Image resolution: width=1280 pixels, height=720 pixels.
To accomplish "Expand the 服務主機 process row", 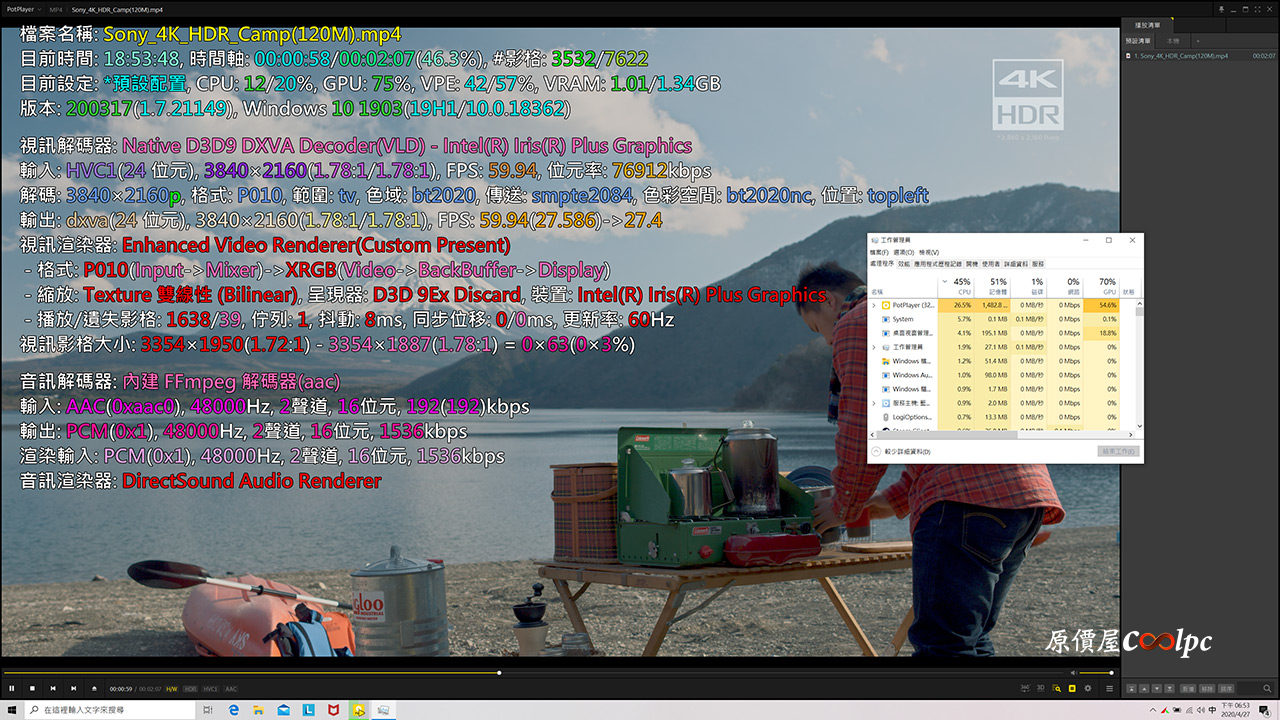I will click(874, 403).
